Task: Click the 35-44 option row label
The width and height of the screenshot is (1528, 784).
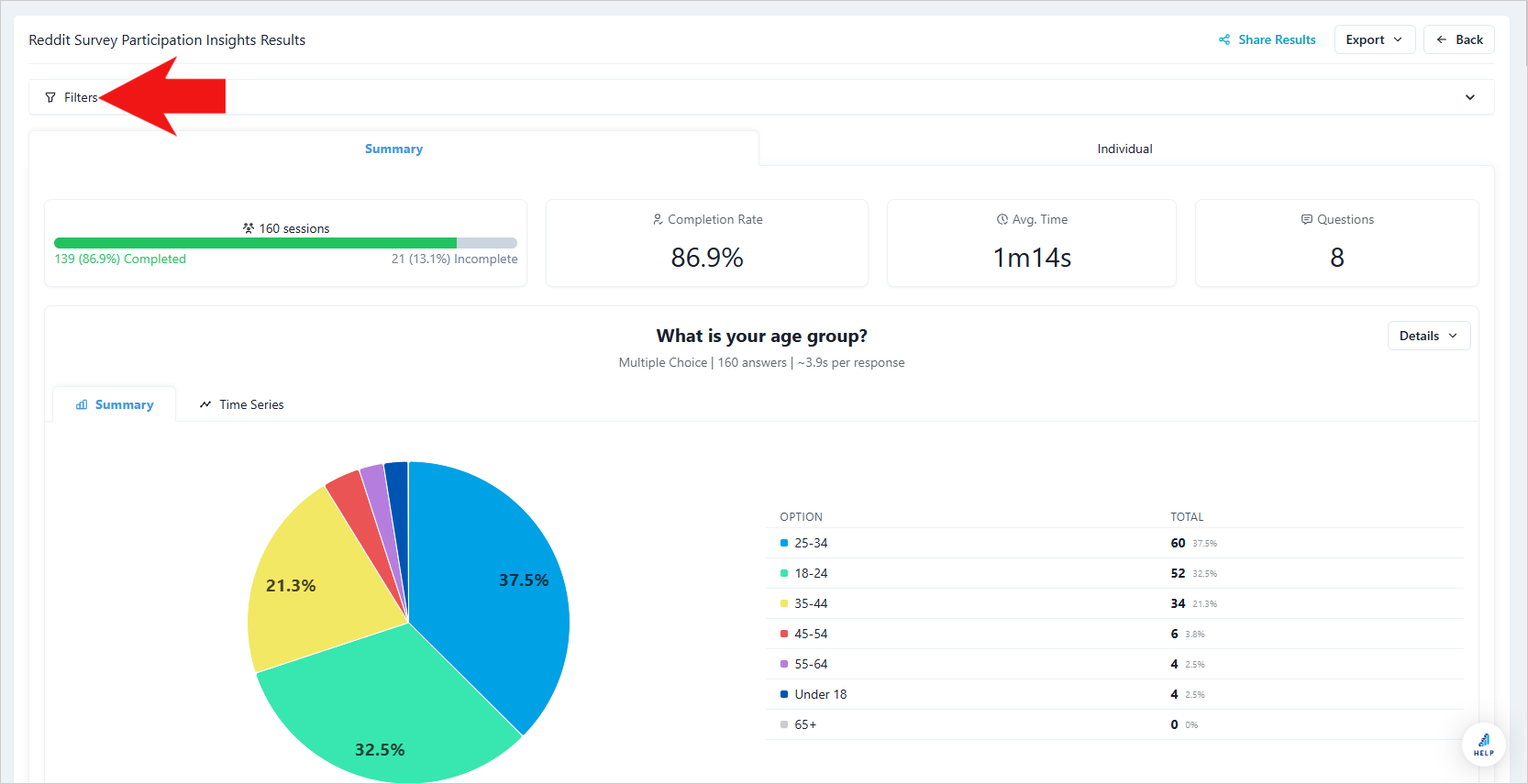Action: coord(811,603)
